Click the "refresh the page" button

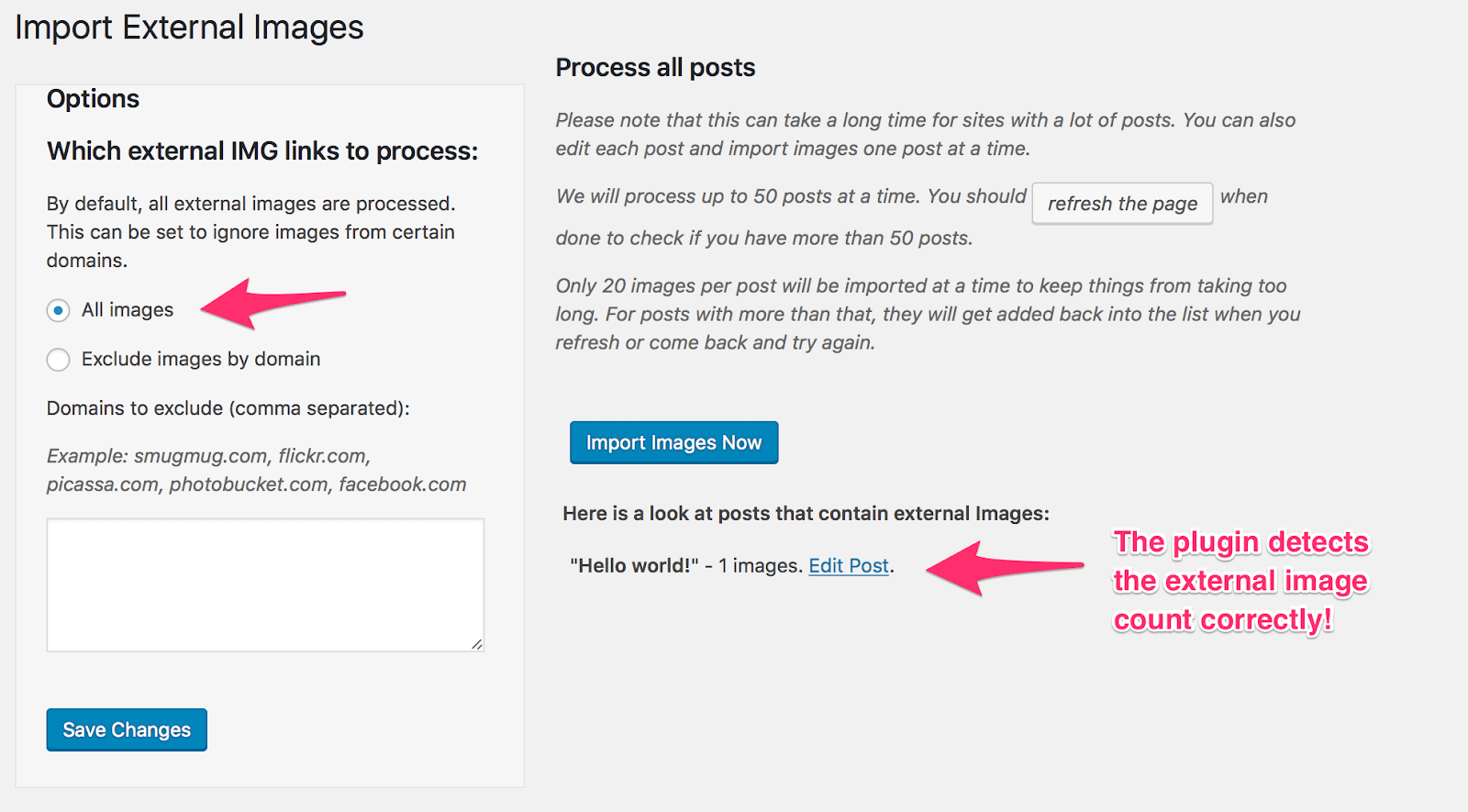click(x=1122, y=204)
